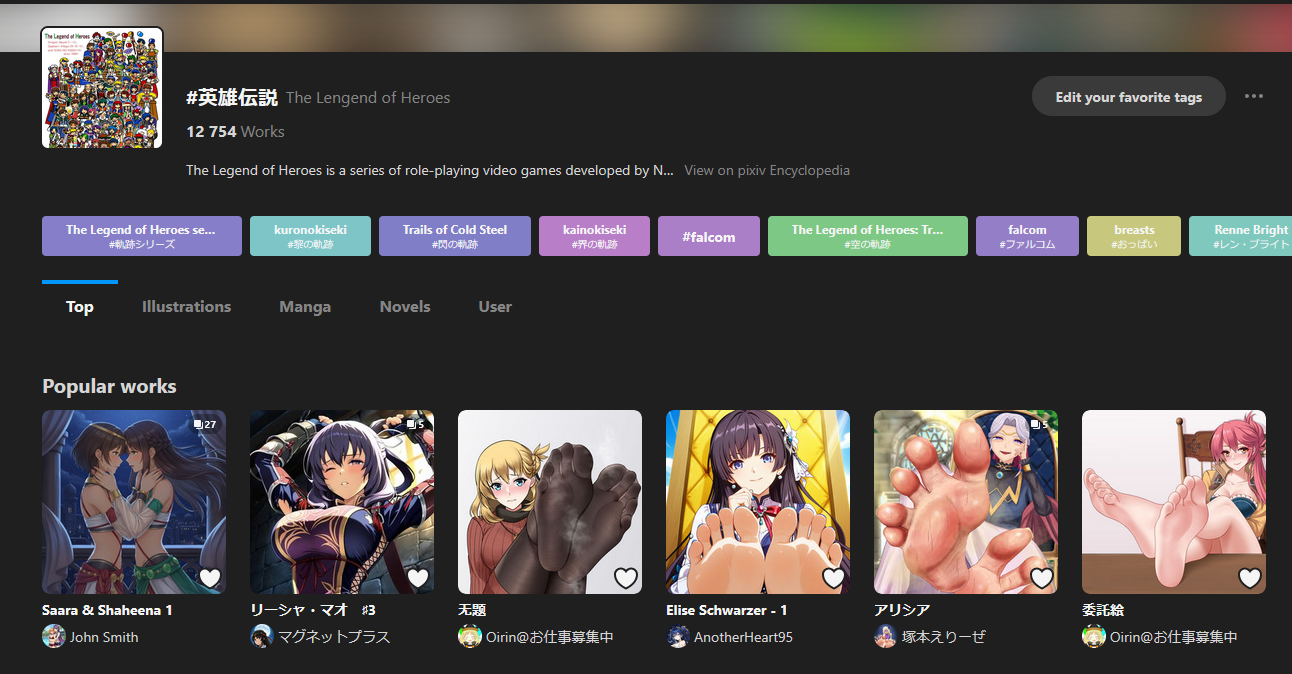1292x674 pixels.
Task: Like the Elise Schwarzer - 1 artwork
Action: click(x=833, y=577)
